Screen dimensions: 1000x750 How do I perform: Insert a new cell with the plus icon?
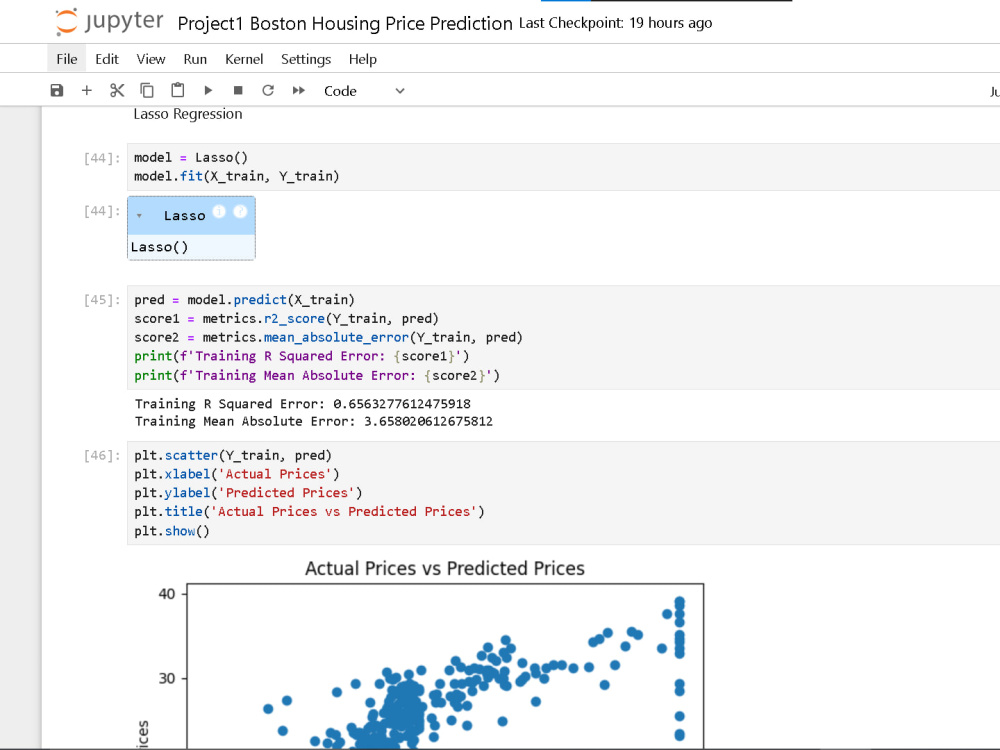point(87,91)
